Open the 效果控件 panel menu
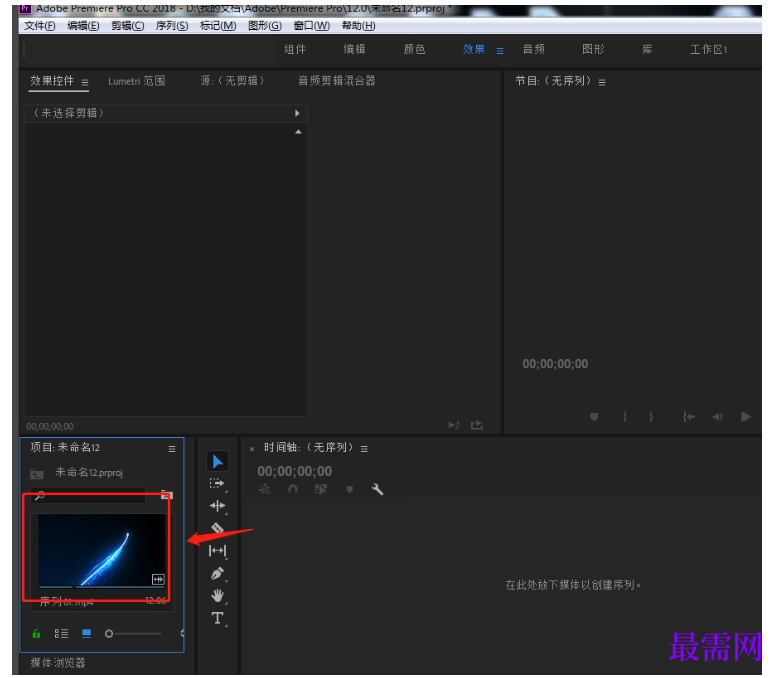781x678 pixels. tap(85, 82)
